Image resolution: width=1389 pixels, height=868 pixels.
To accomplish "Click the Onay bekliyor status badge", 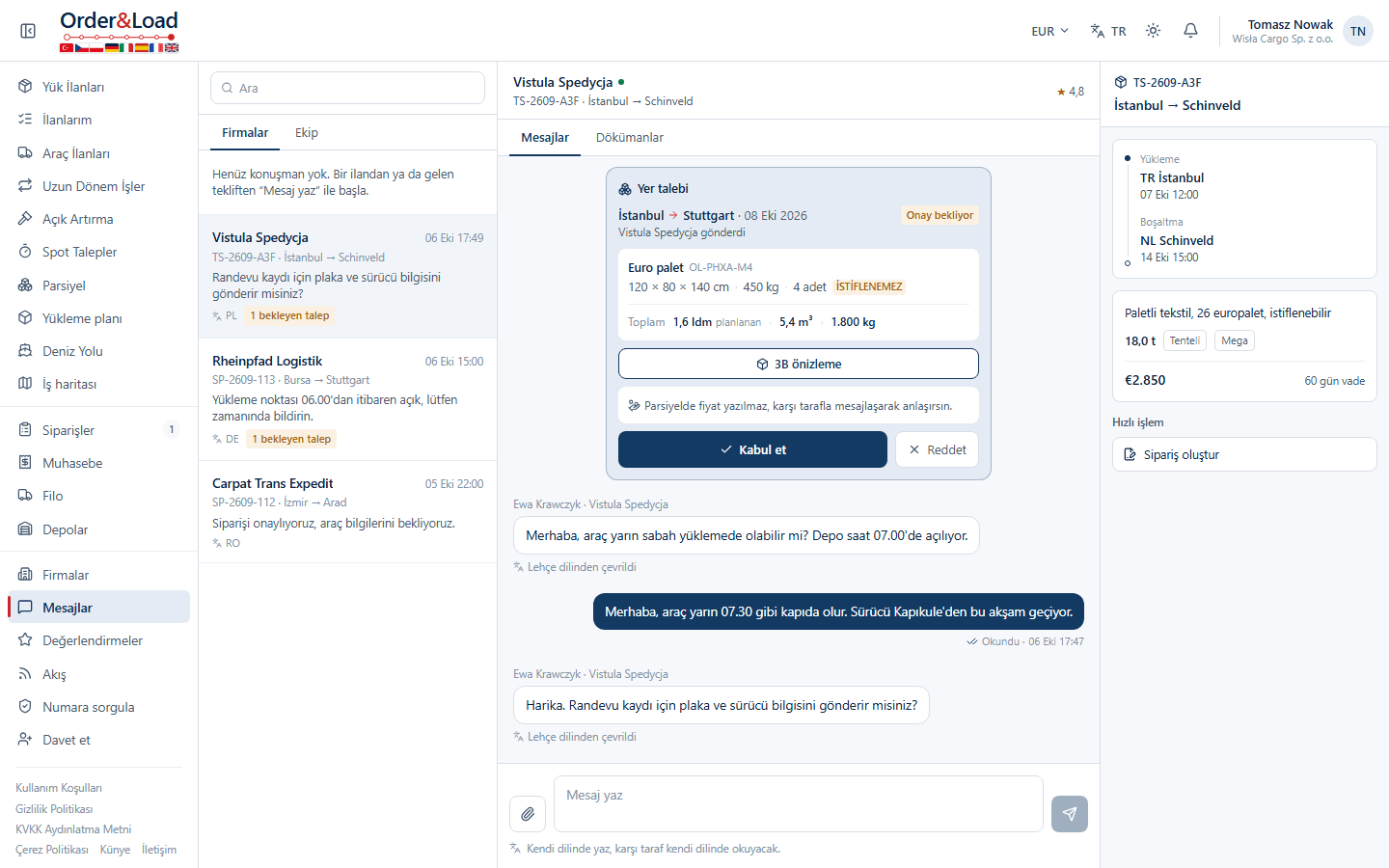I will (940, 215).
